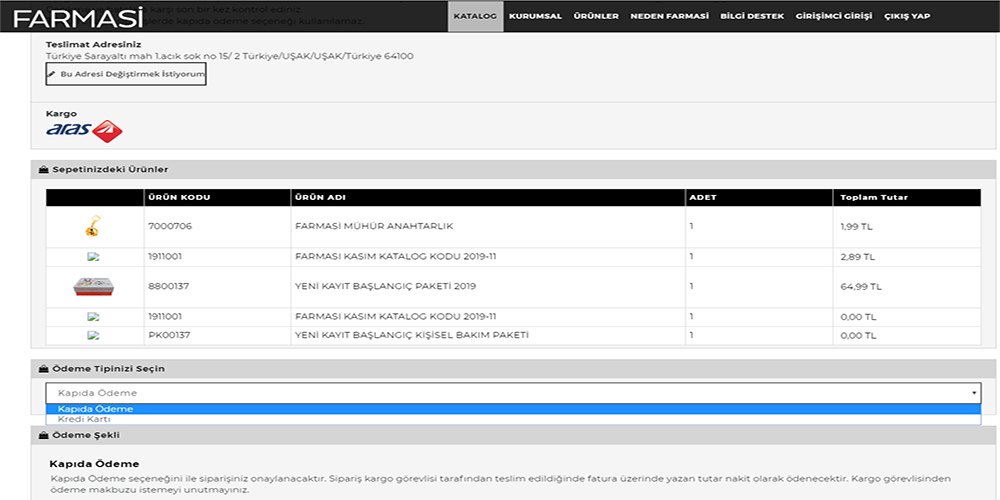Open the NEDEN FARMASİ menu
The height and width of the screenshot is (500, 1000).
669,17
